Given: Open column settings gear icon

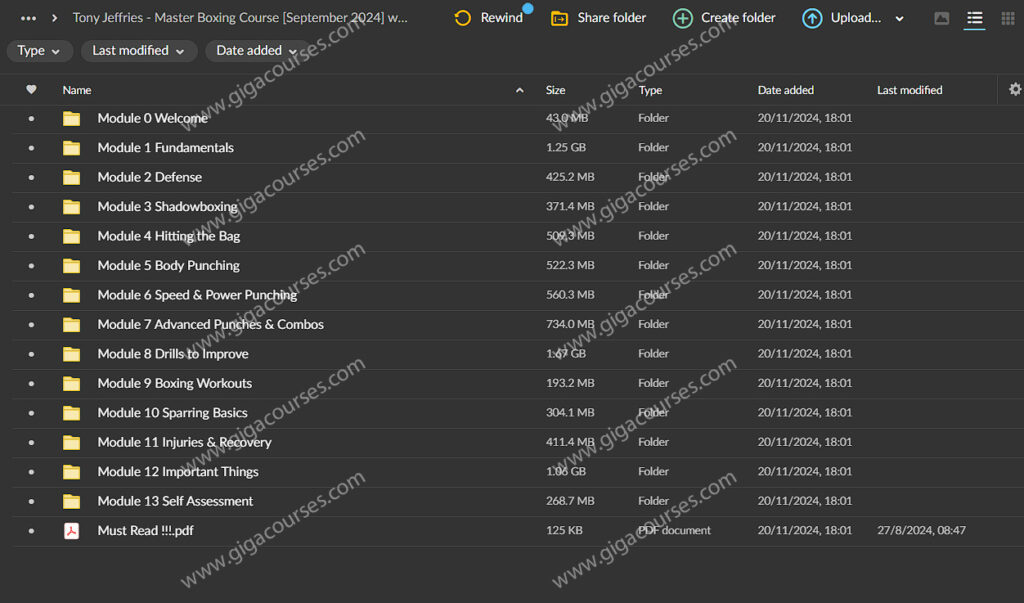Looking at the screenshot, I should pyautogui.click(x=1015, y=89).
